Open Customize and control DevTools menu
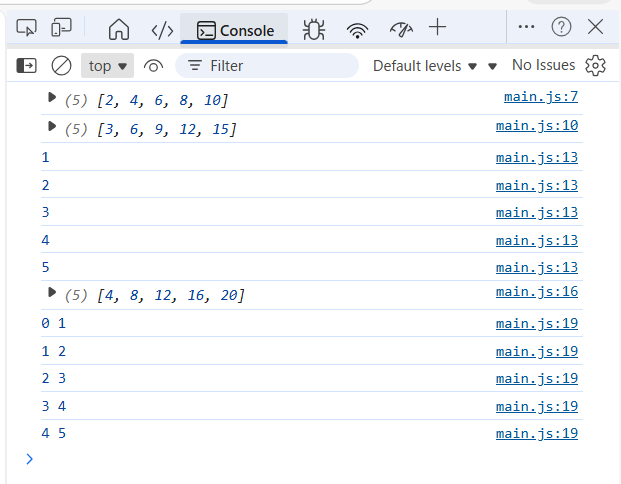The image size is (621, 484). (x=527, y=27)
